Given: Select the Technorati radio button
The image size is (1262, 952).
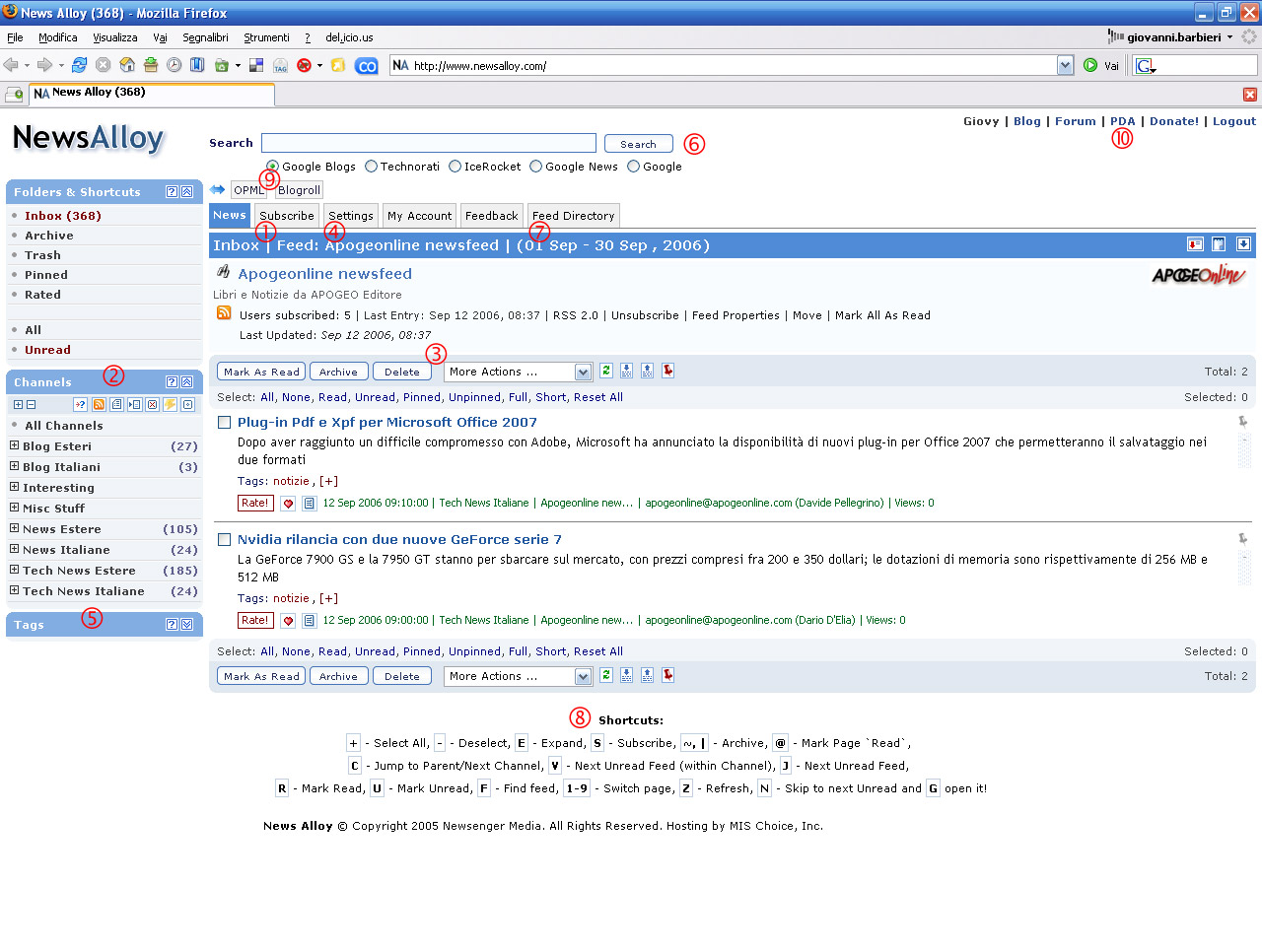Looking at the screenshot, I should pos(372,167).
